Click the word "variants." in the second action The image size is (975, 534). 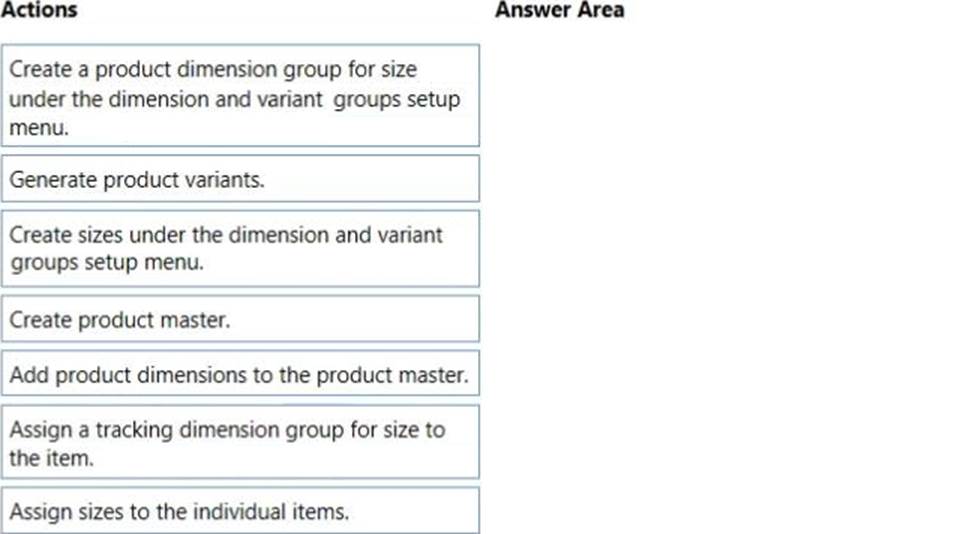click(x=232, y=180)
